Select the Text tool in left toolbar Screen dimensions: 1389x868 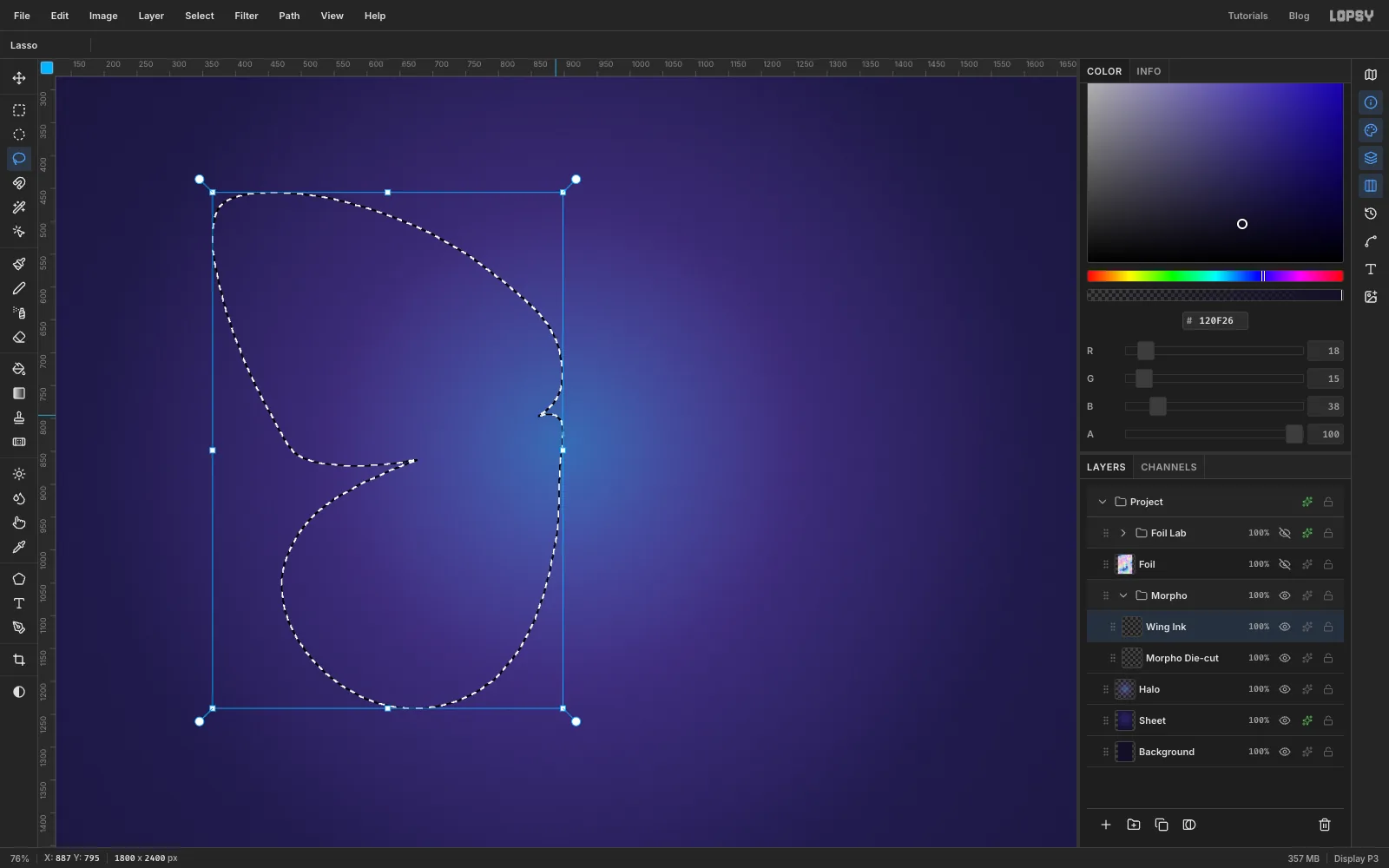19,603
